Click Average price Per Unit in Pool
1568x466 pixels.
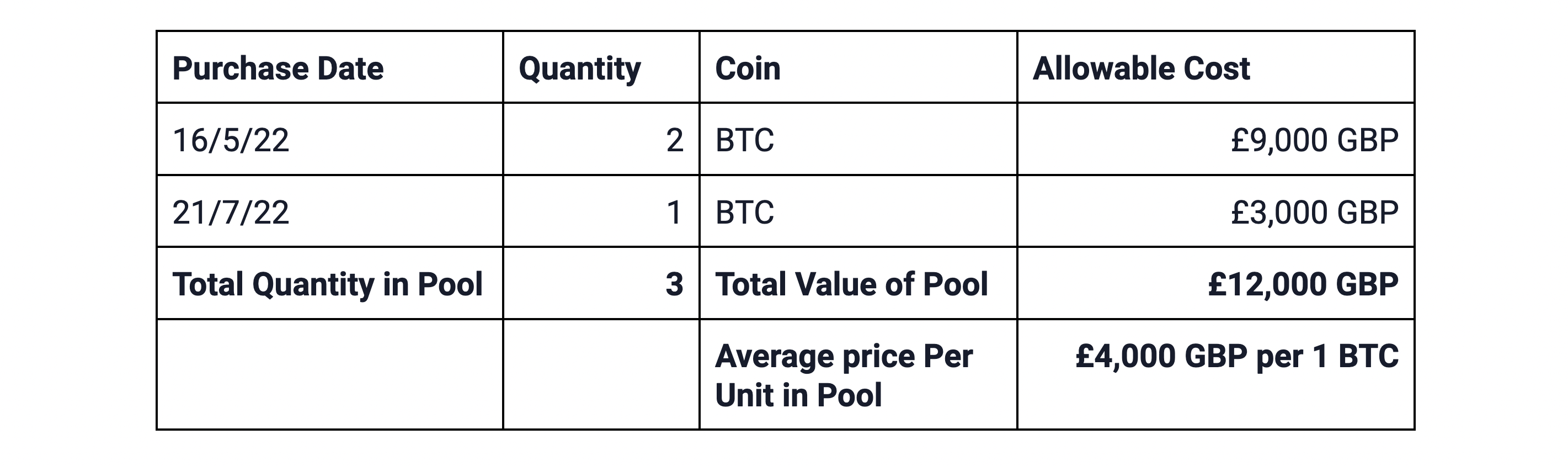pos(844,375)
